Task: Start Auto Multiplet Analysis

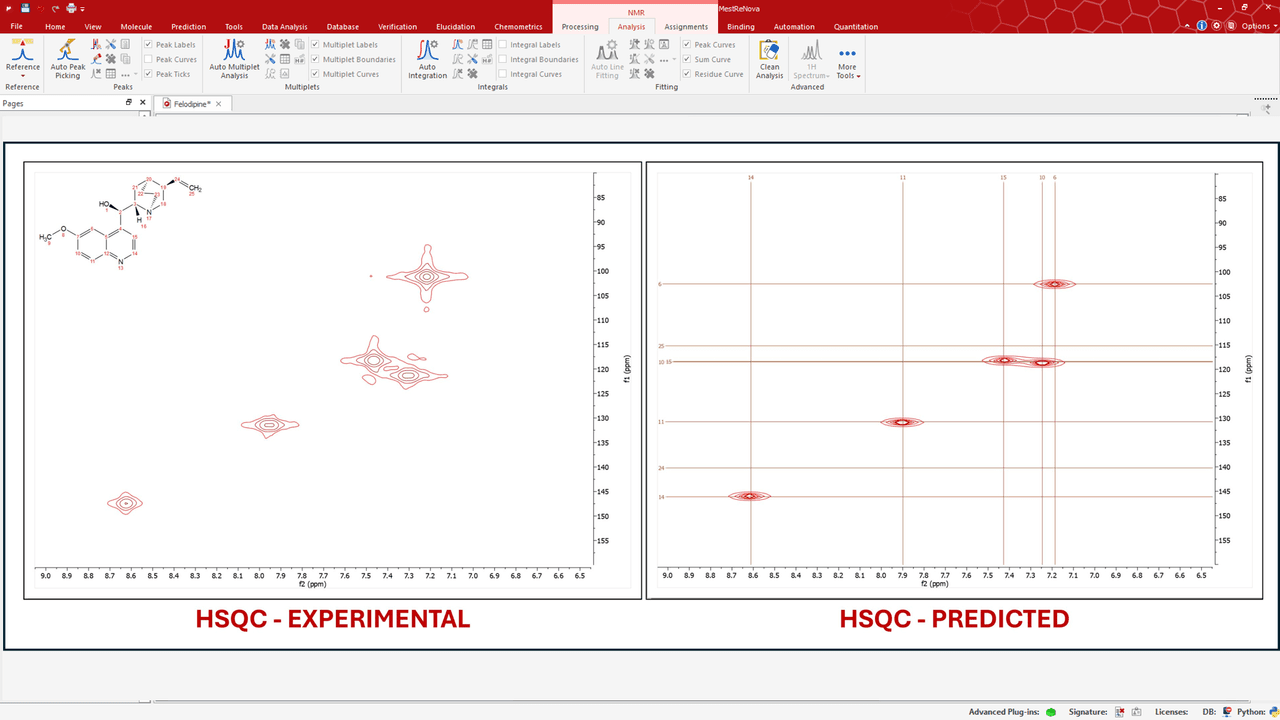Action: [234, 59]
